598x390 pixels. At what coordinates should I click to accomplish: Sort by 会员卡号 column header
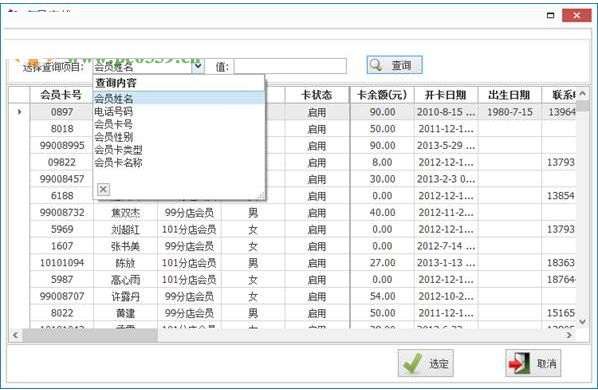[x=61, y=95]
